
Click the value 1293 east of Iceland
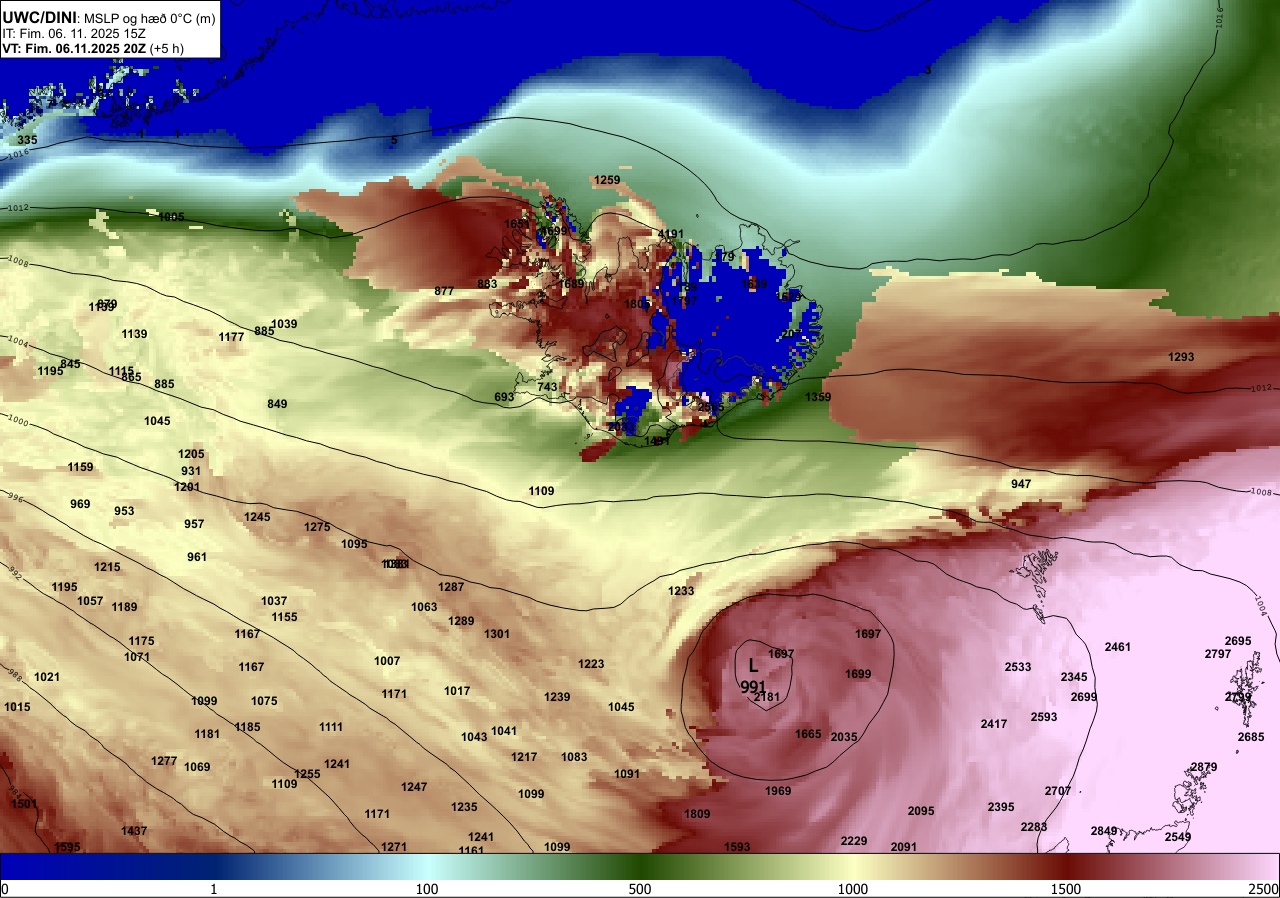[1181, 357]
